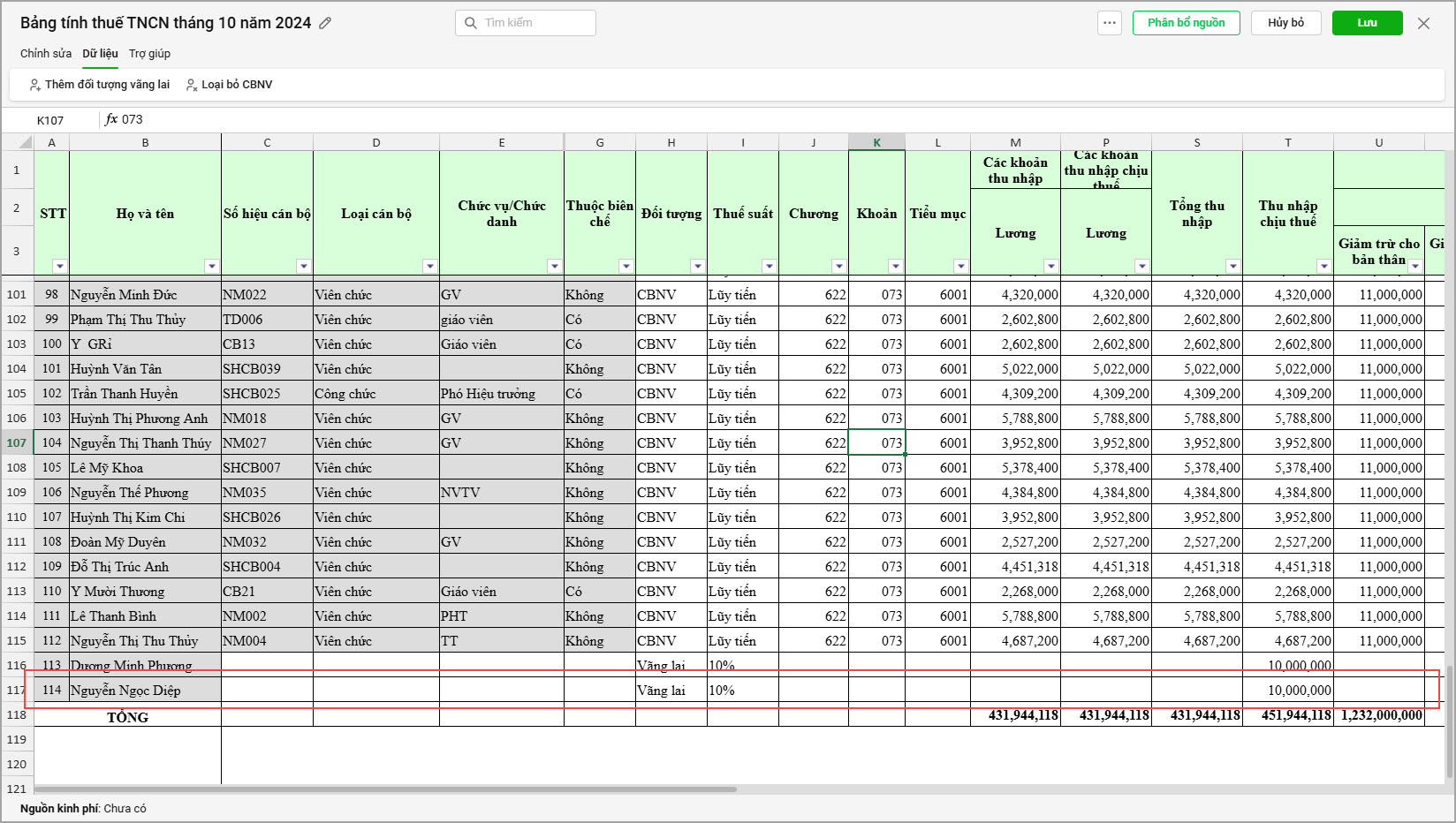Screen dimensions: 1456x823
Task: Click the select-all corner triangle of grid
Action: 25,143
